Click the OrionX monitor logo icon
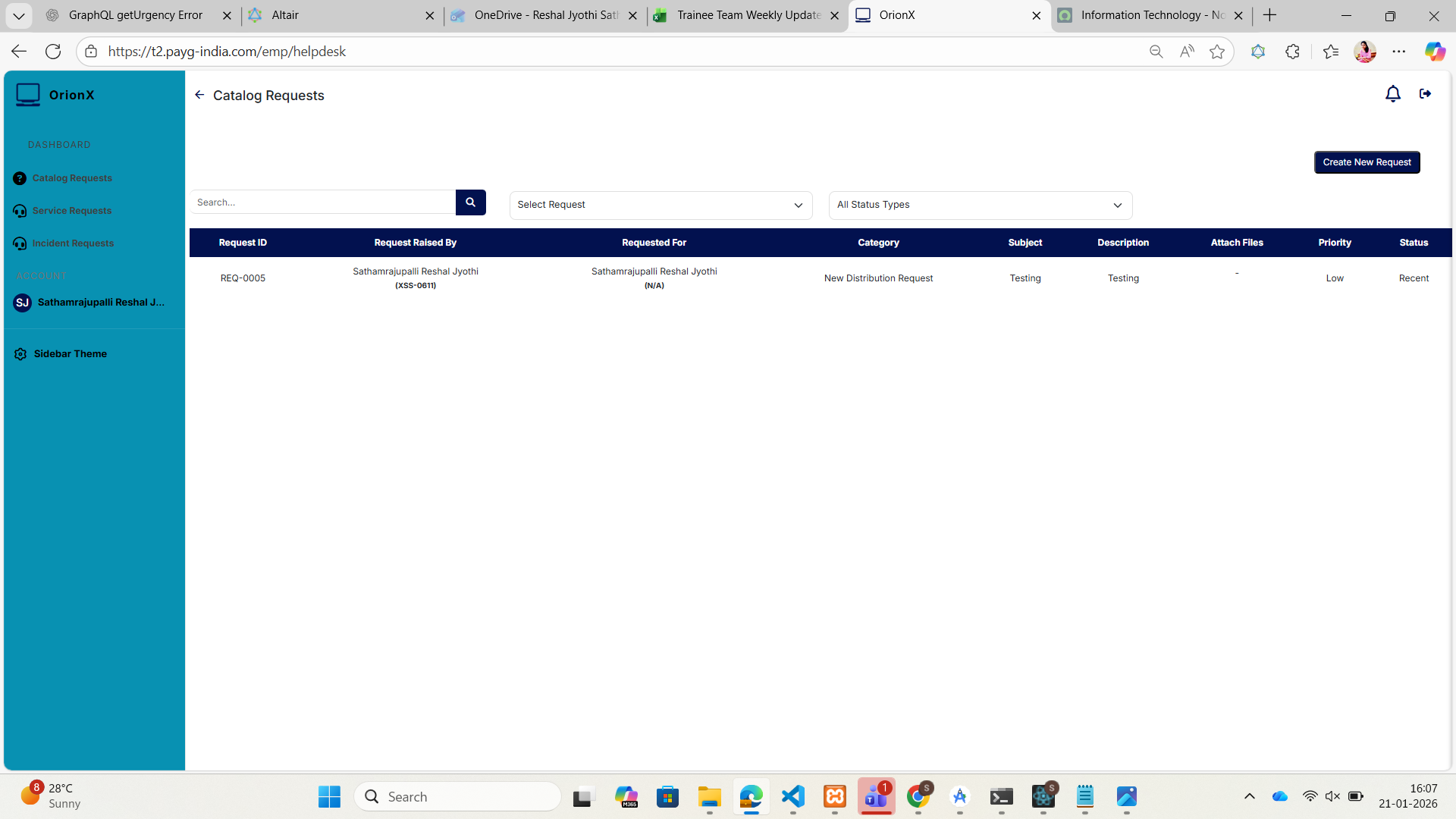Viewport: 1456px width, 819px height. click(28, 95)
